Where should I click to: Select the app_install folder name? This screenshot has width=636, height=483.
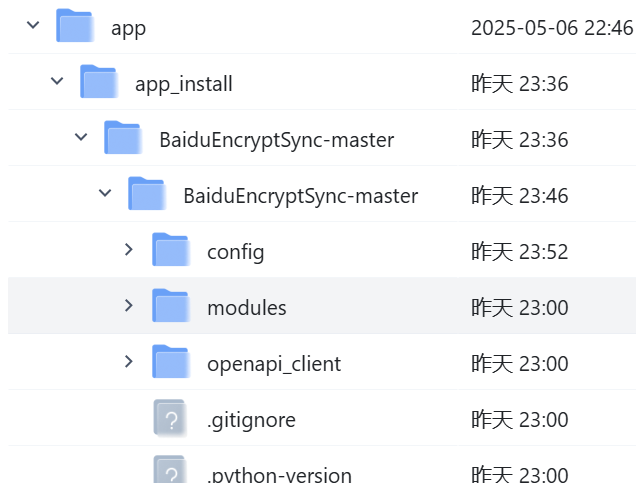tap(183, 84)
